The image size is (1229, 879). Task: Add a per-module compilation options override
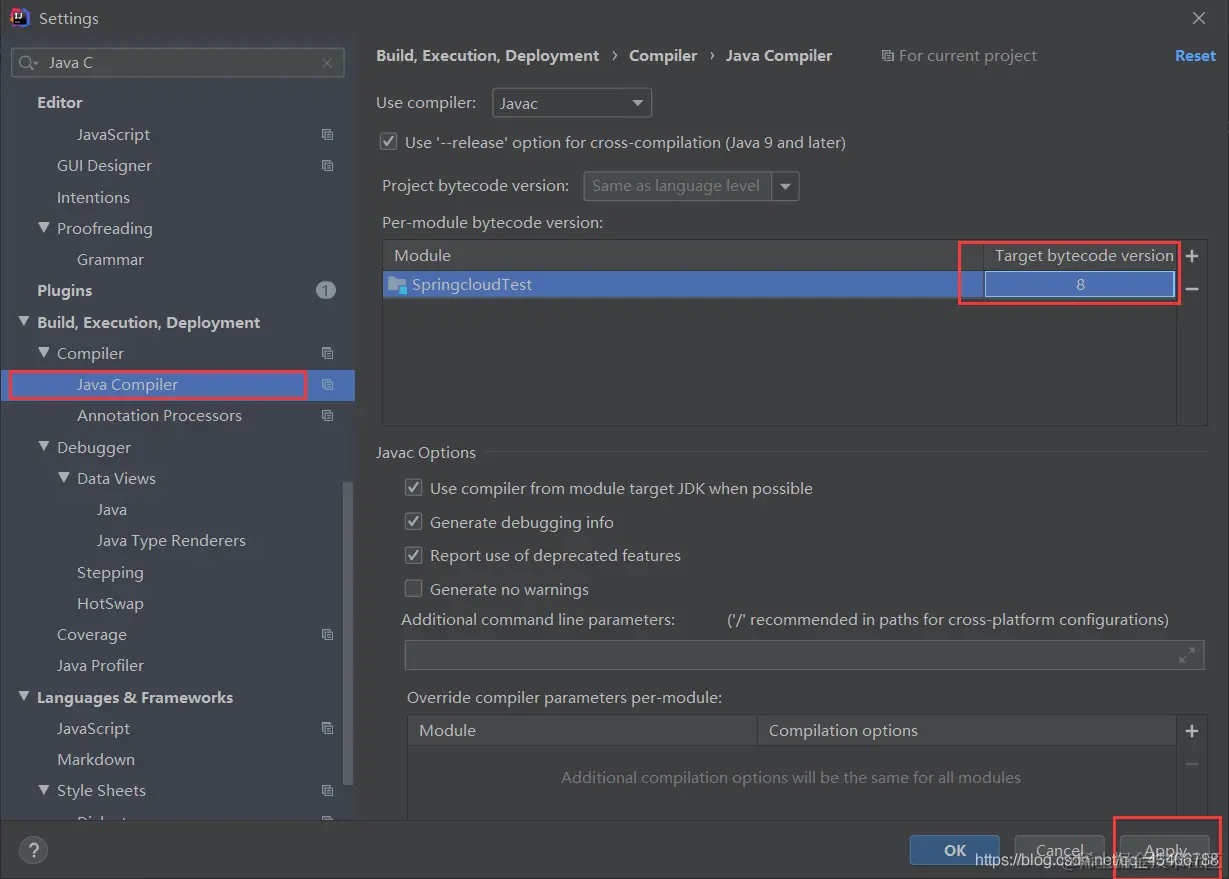[x=1192, y=731]
